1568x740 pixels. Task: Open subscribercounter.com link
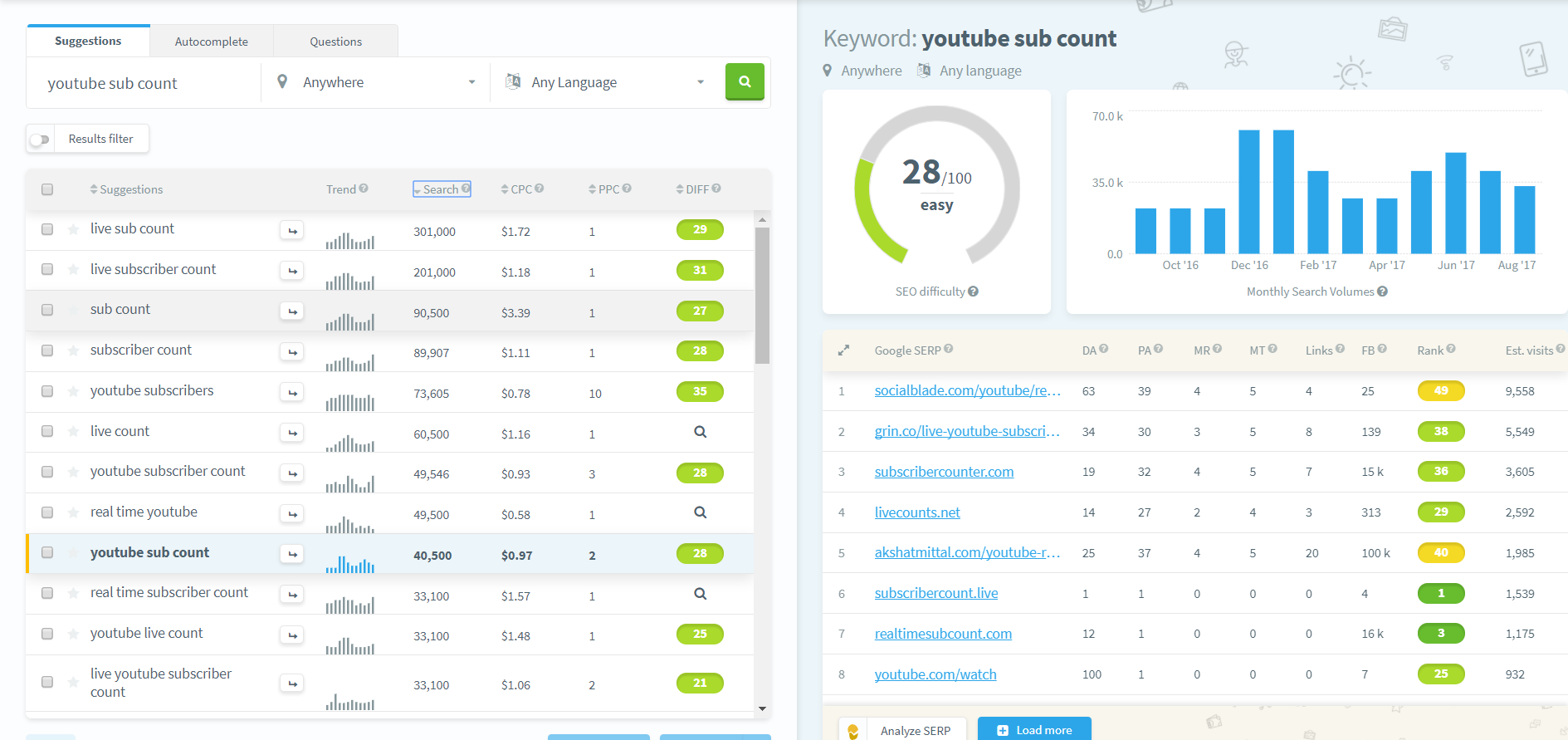tap(944, 472)
